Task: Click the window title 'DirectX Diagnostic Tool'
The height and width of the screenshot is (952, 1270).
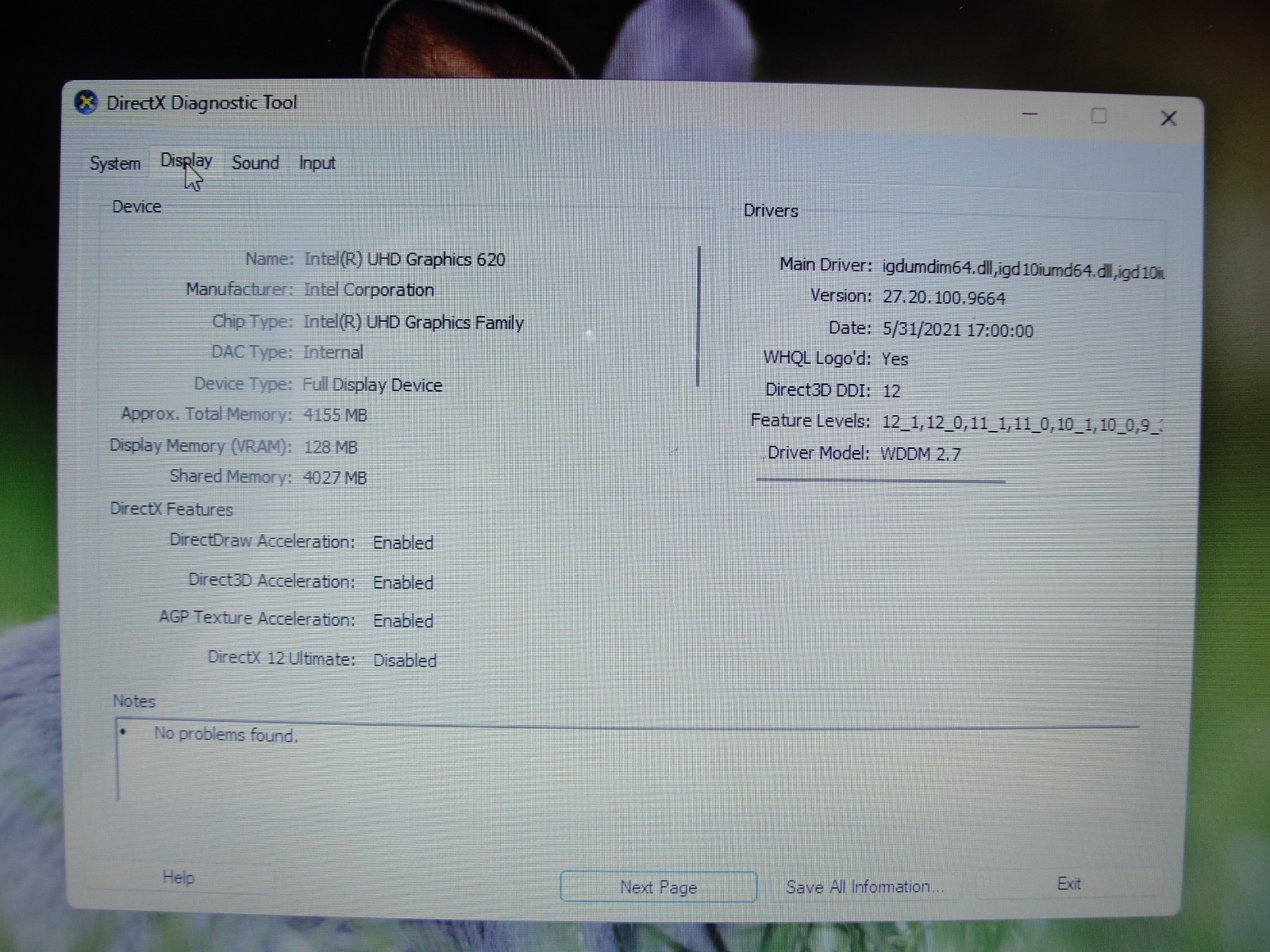Action: tap(202, 103)
